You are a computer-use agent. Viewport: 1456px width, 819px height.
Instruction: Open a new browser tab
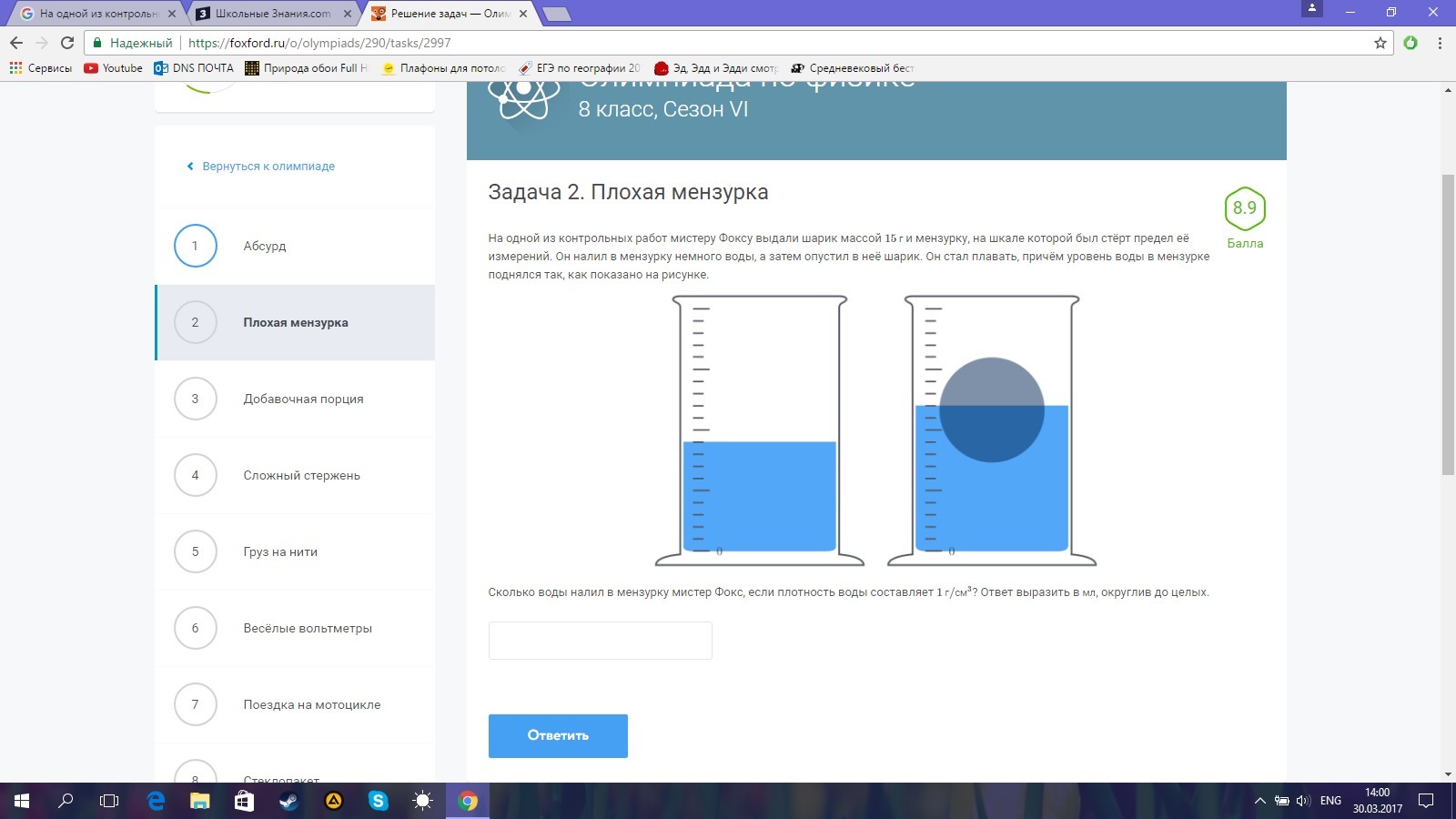pyautogui.click(x=556, y=14)
